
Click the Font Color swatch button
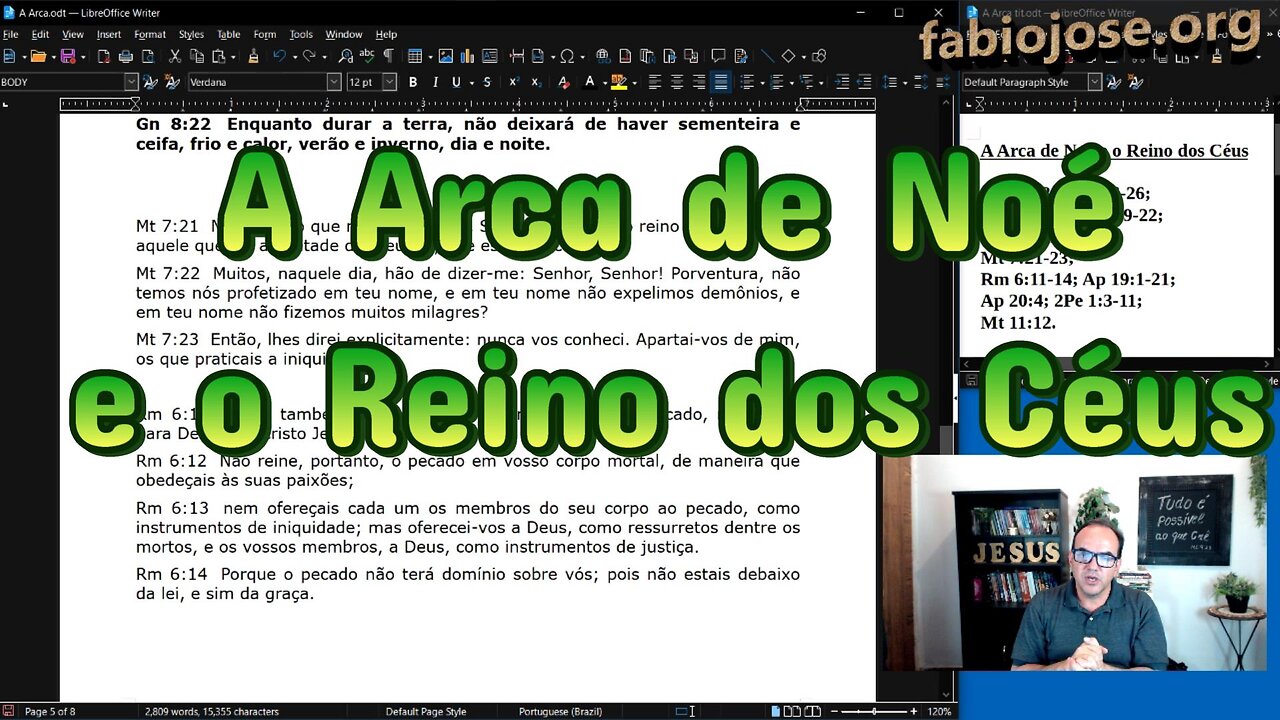(590, 82)
